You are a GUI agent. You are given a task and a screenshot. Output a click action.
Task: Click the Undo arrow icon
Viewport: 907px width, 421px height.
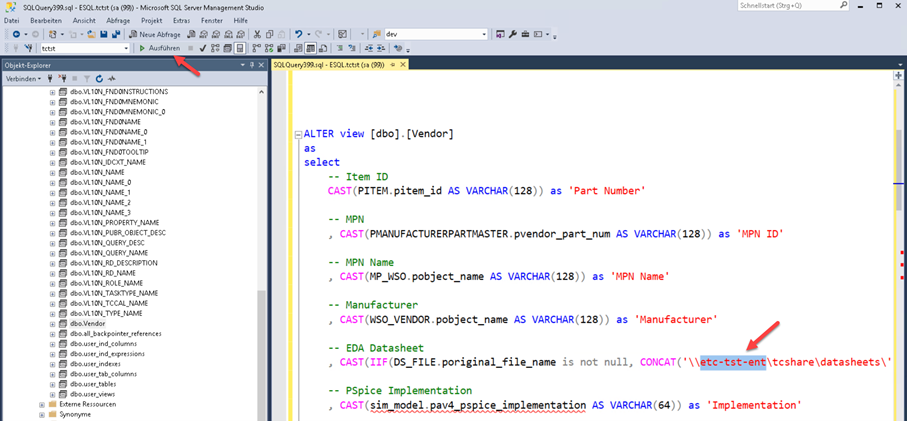[299, 34]
